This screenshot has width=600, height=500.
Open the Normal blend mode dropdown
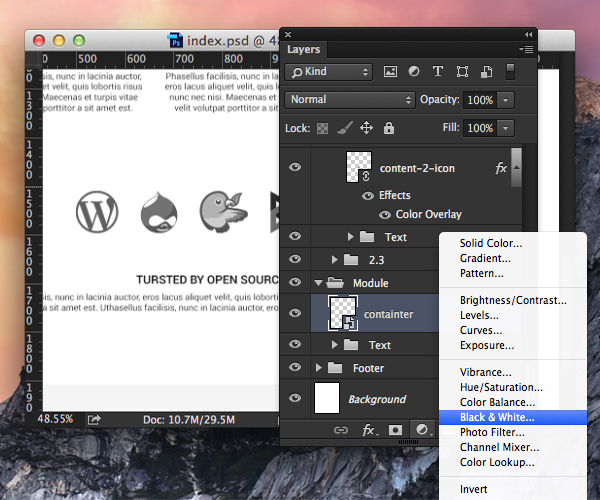(350, 100)
